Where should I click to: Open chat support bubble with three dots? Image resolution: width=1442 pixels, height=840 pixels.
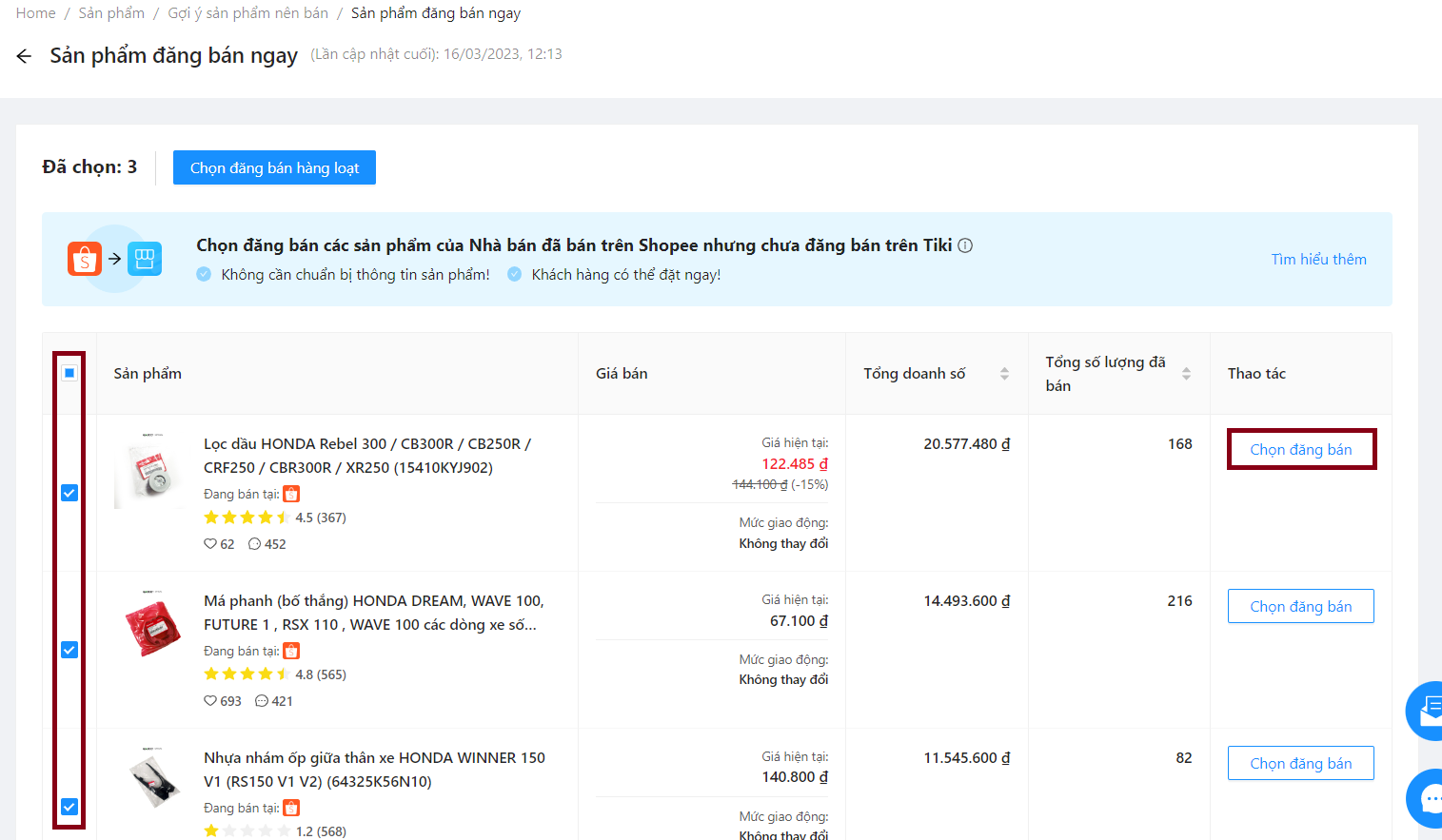tap(1427, 798)
